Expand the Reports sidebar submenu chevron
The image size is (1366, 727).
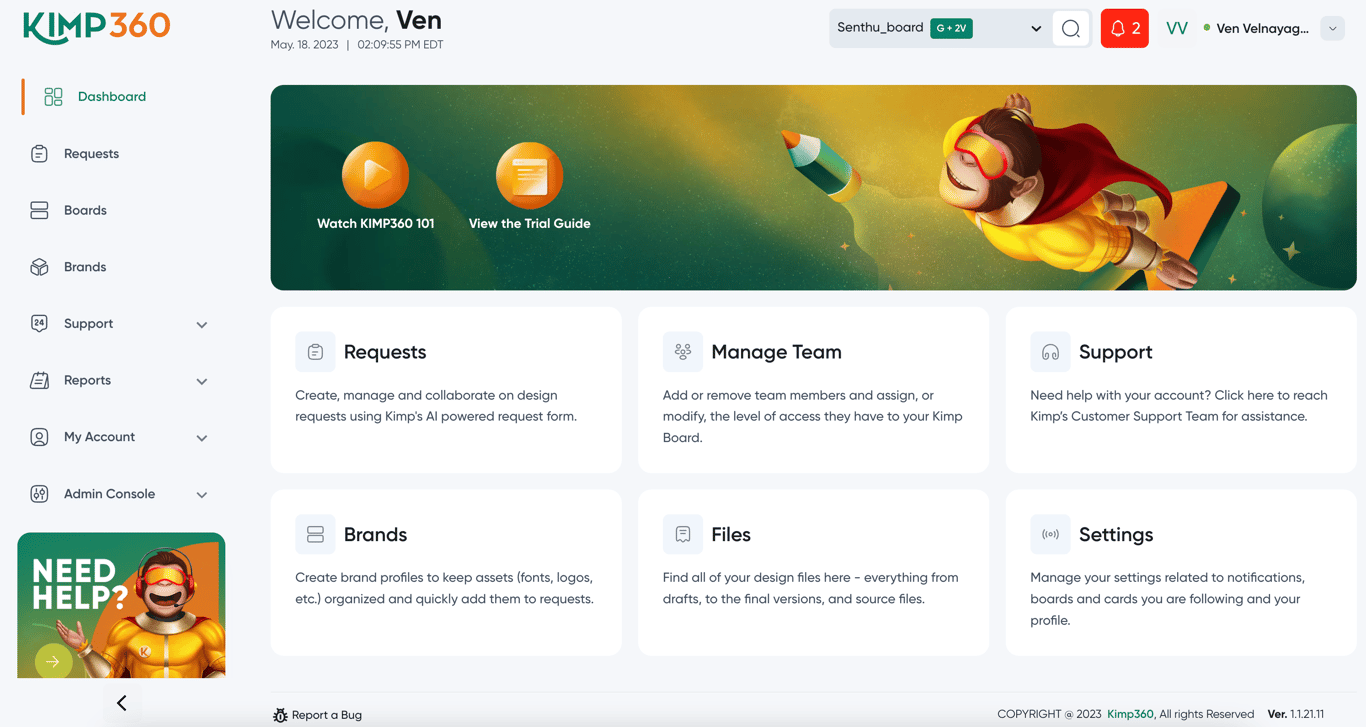coord(202,382)
